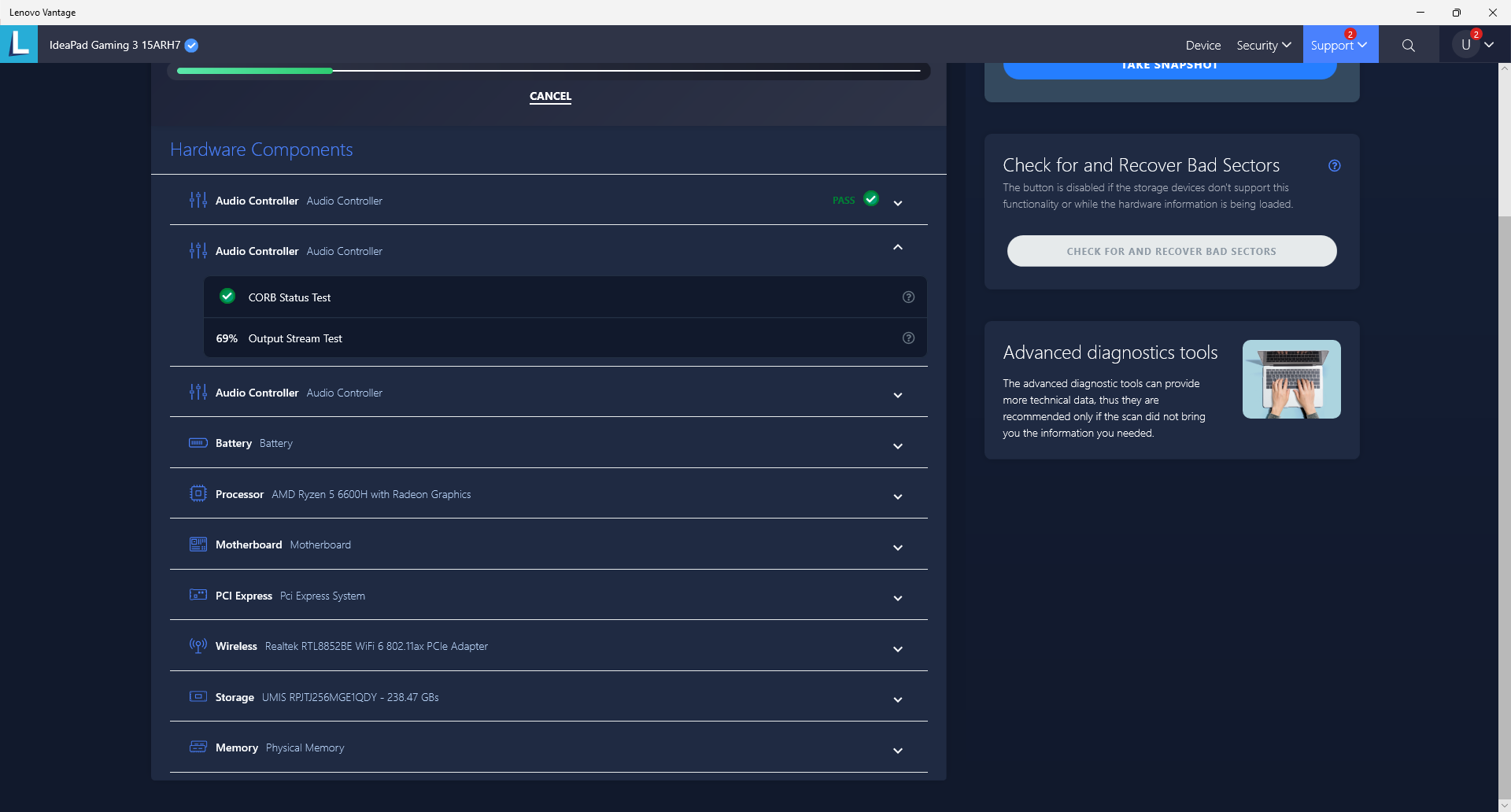Click the Advanced diagnostics laptop thumbnail
The image size is (1511, 812).
[1291, 379]
